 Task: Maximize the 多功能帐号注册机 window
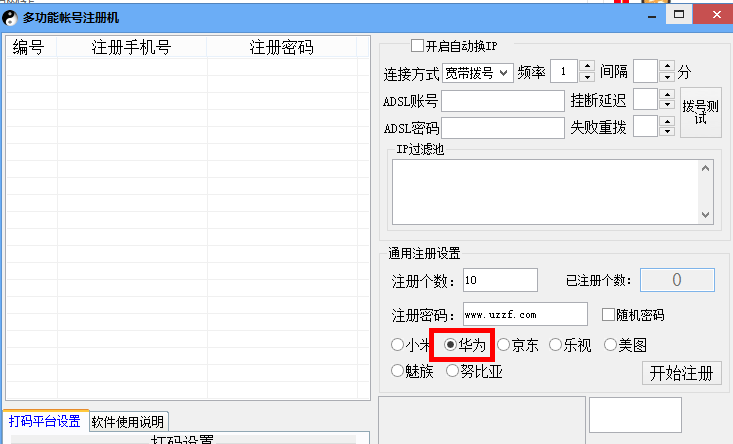click(679, 15)
